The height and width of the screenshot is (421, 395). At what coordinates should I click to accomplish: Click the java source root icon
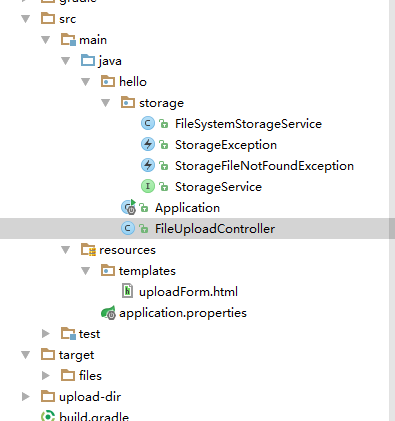tap(88, 60)
